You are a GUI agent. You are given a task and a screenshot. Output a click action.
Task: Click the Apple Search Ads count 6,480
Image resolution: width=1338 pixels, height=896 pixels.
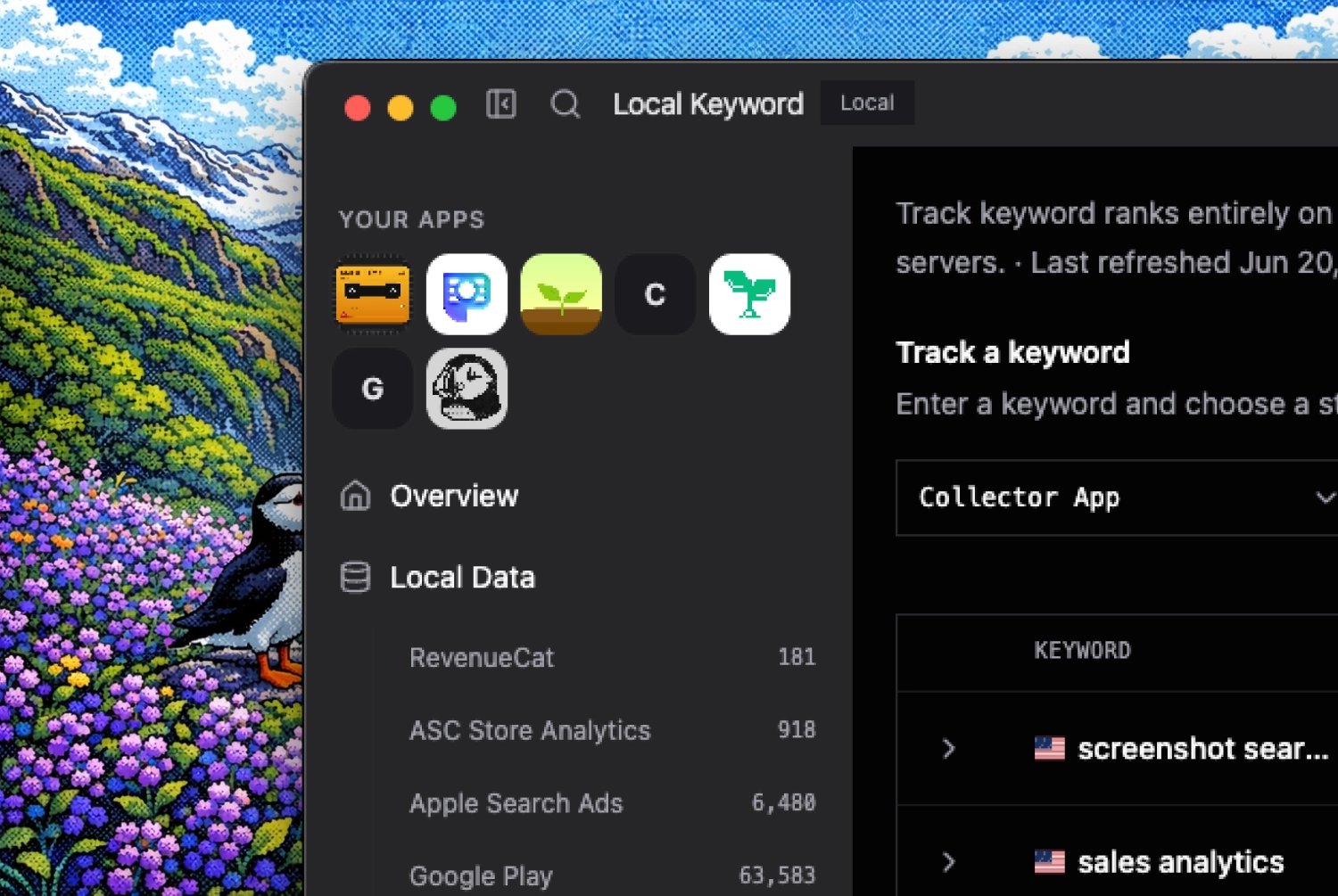[783, 803]
